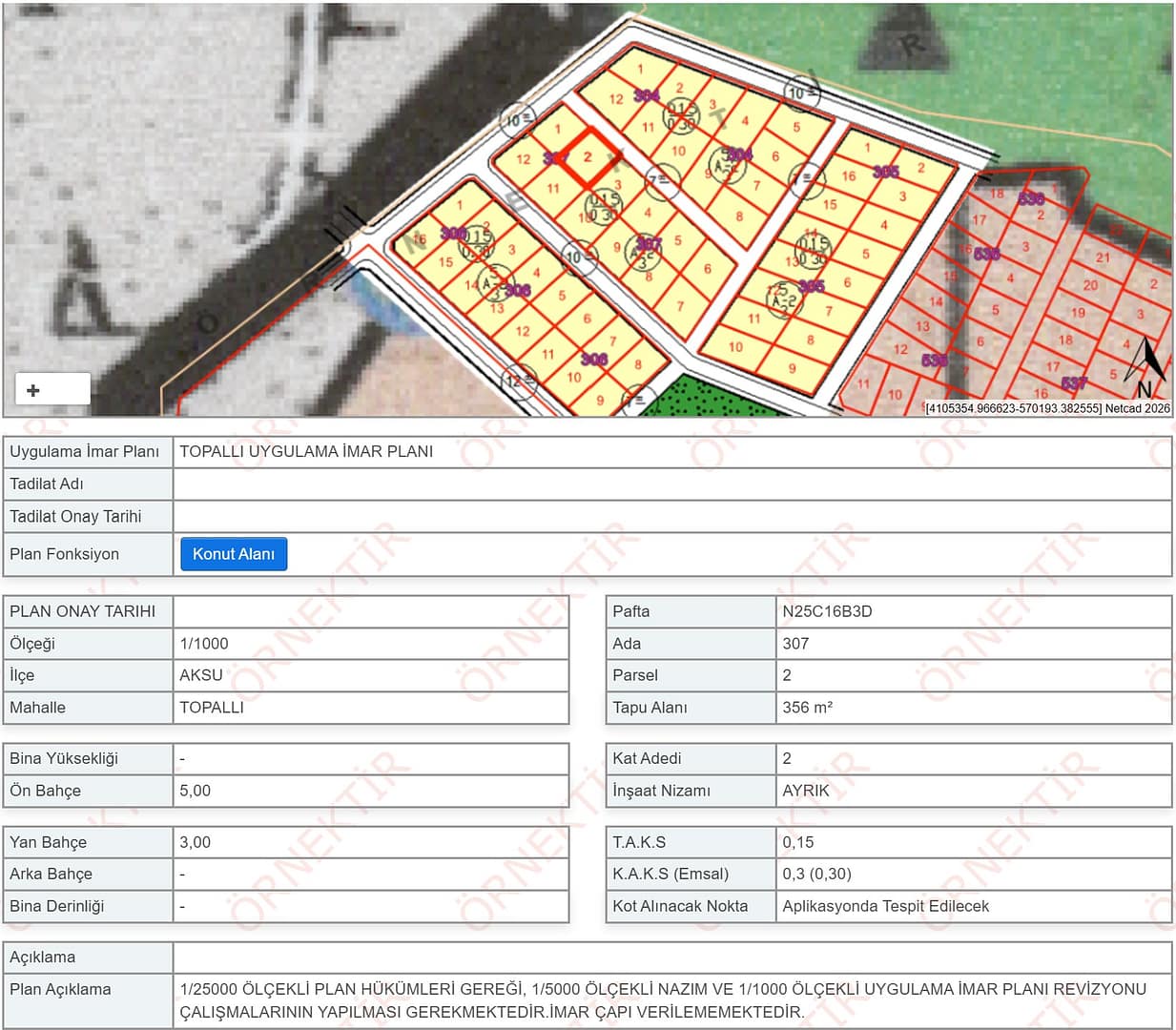The image size is (1176, 1030).
Task: Click the Netcad 2026 coordinates text
Action: pos(1046,408)
